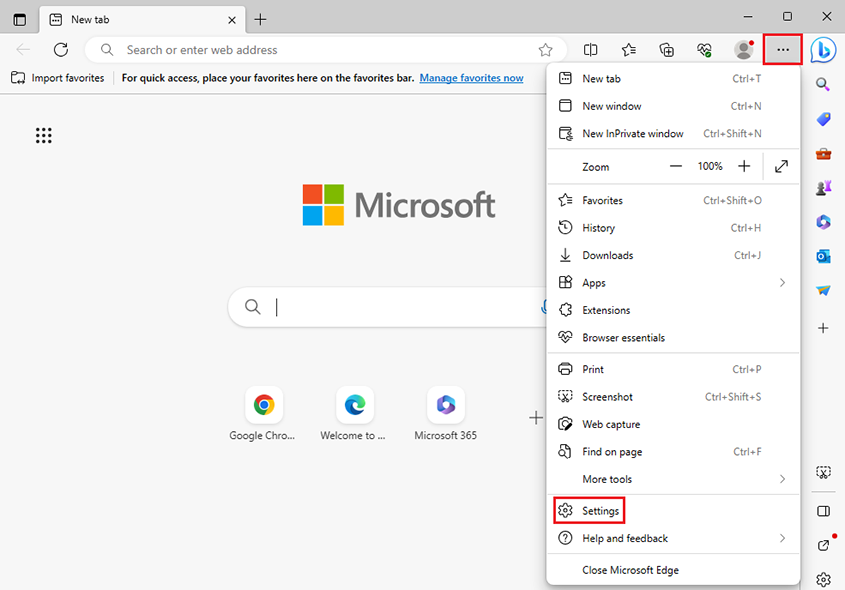Screen dimensions: 845x590
Task: Click Import favorites button
Action: pos(58,78)
